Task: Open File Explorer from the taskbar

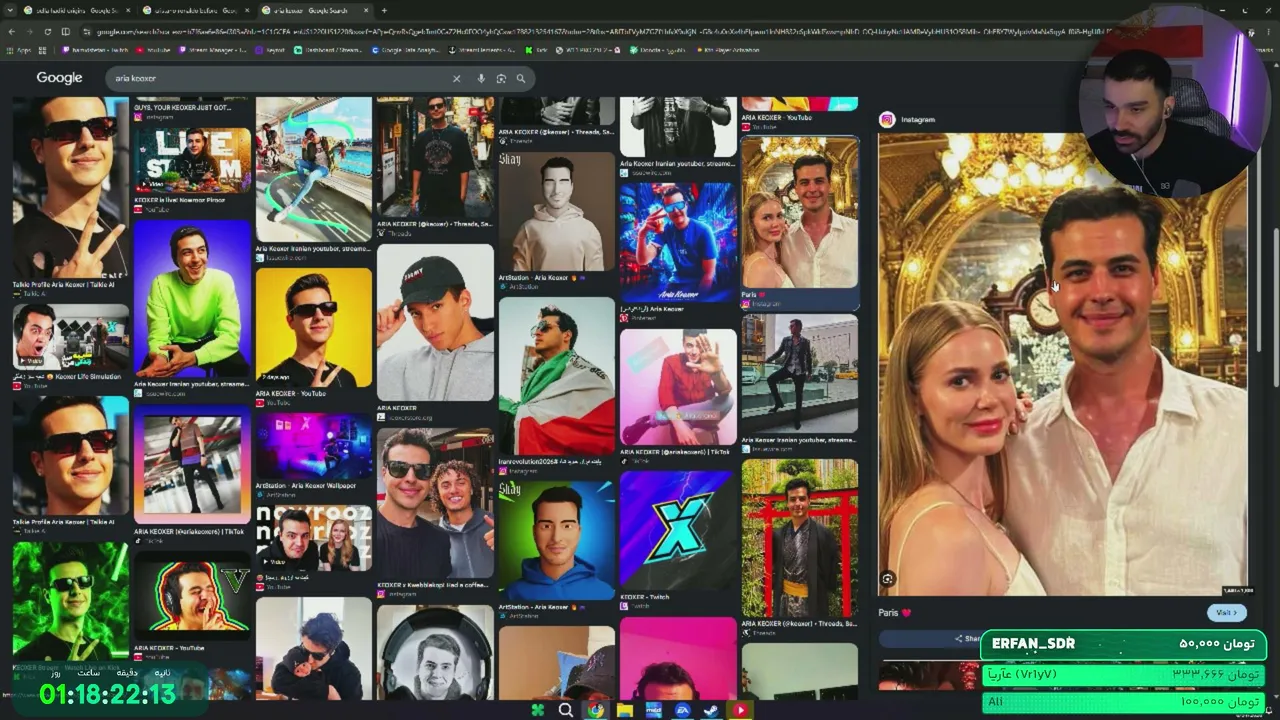Action: click(x=625, y=710)
